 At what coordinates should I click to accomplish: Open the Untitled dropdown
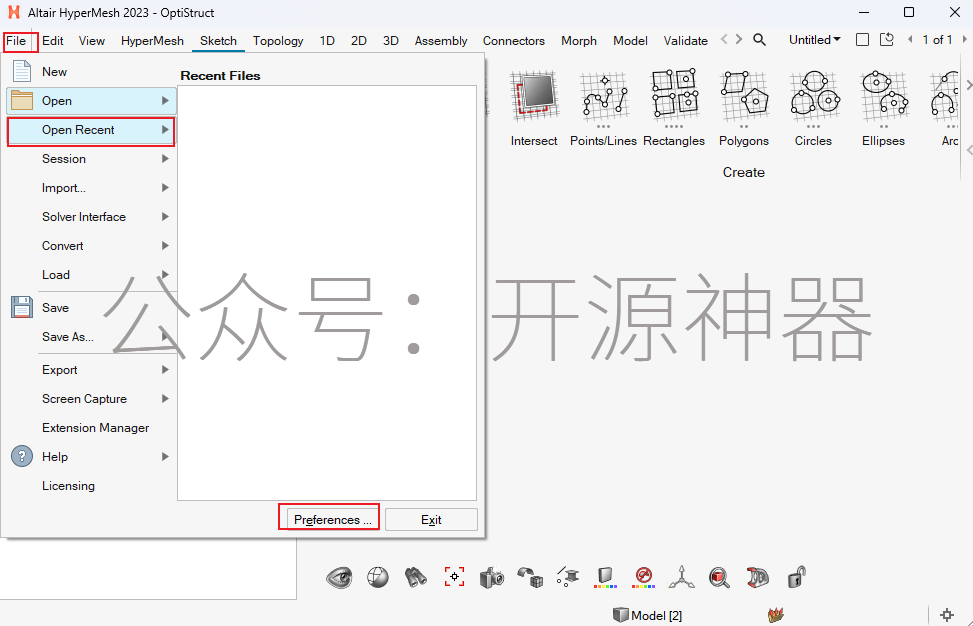[x=814, y=40]
